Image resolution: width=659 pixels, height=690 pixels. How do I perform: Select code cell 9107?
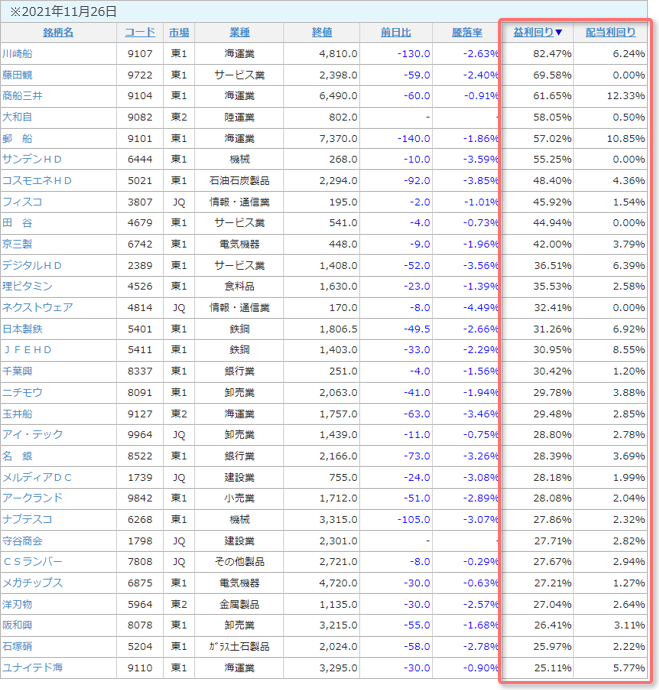point(140,54)
